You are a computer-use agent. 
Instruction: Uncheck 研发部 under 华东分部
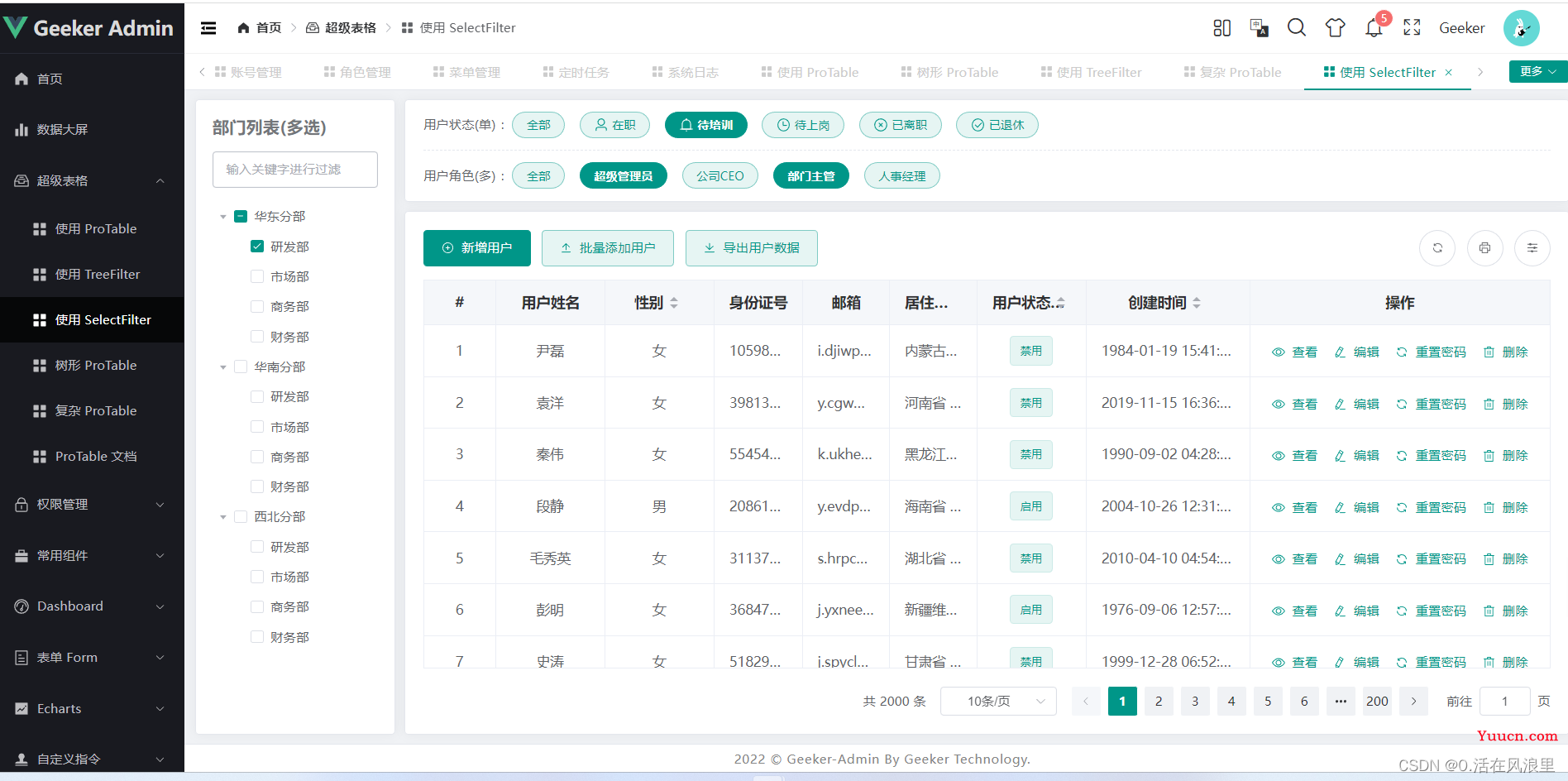point(257,247)
